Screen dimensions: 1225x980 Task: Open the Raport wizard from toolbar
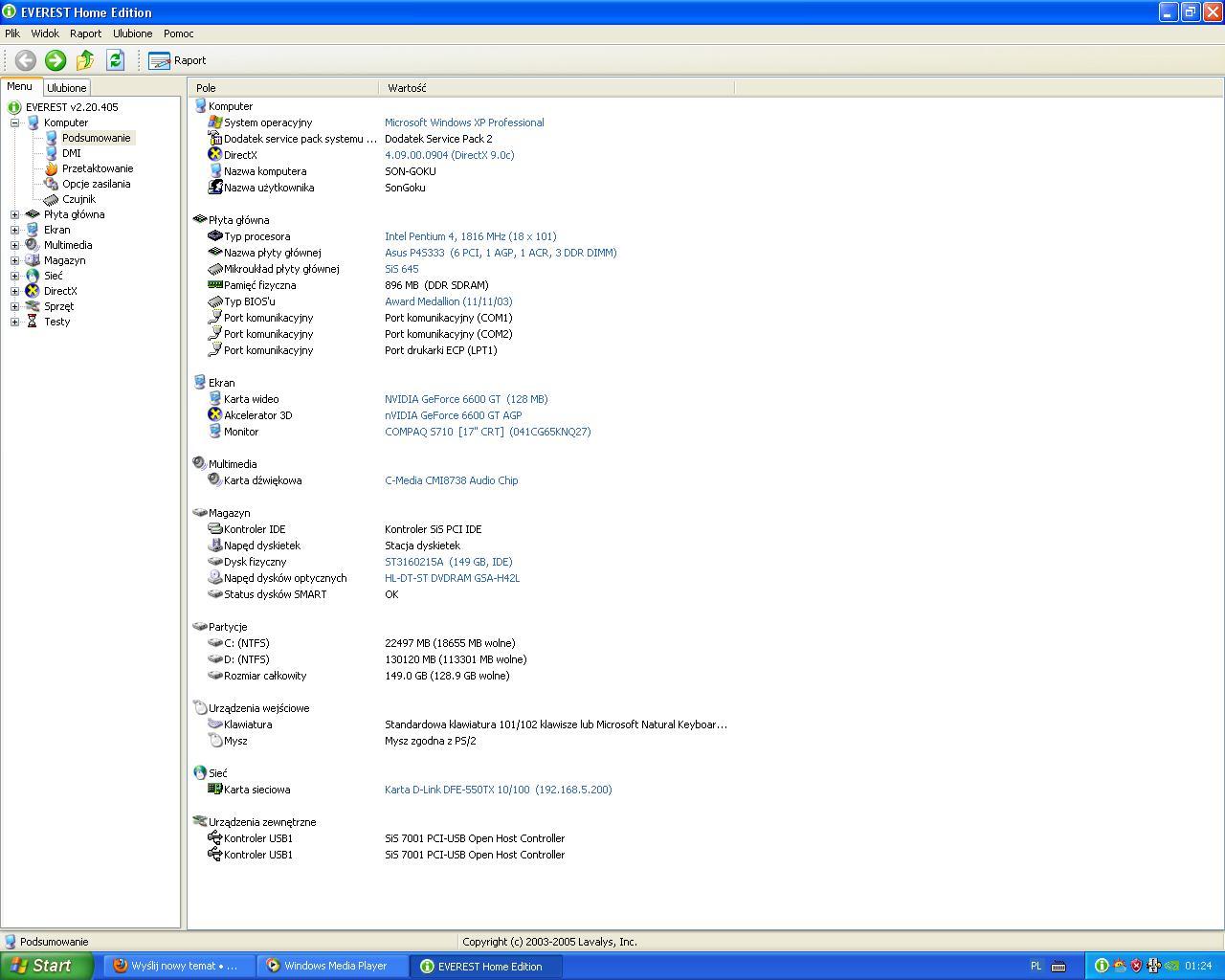pyautogui.click(x=177, y=60)
